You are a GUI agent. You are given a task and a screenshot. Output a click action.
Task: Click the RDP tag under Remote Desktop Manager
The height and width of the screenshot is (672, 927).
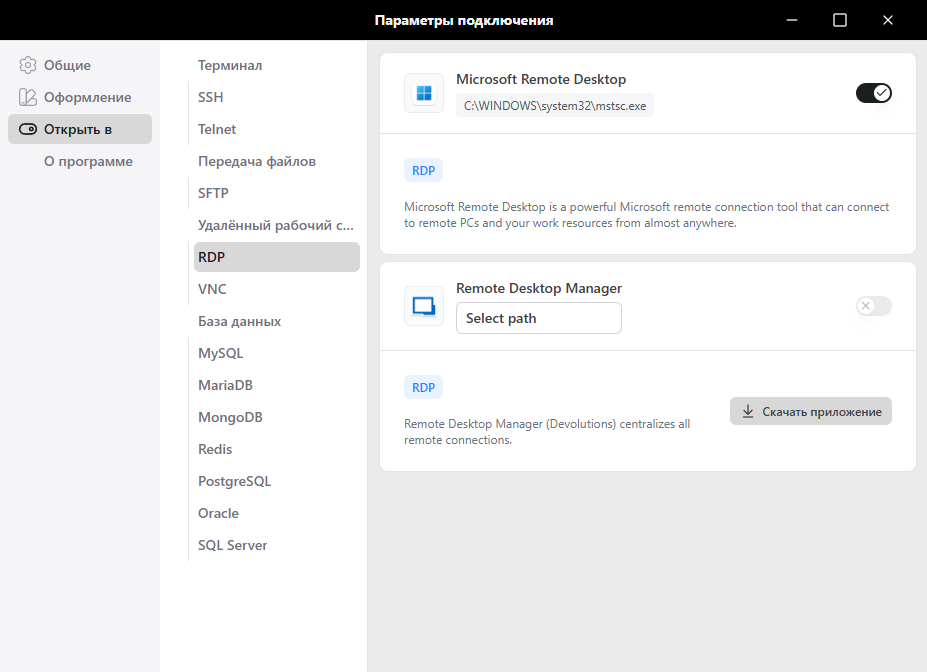[x=423, y=387]
